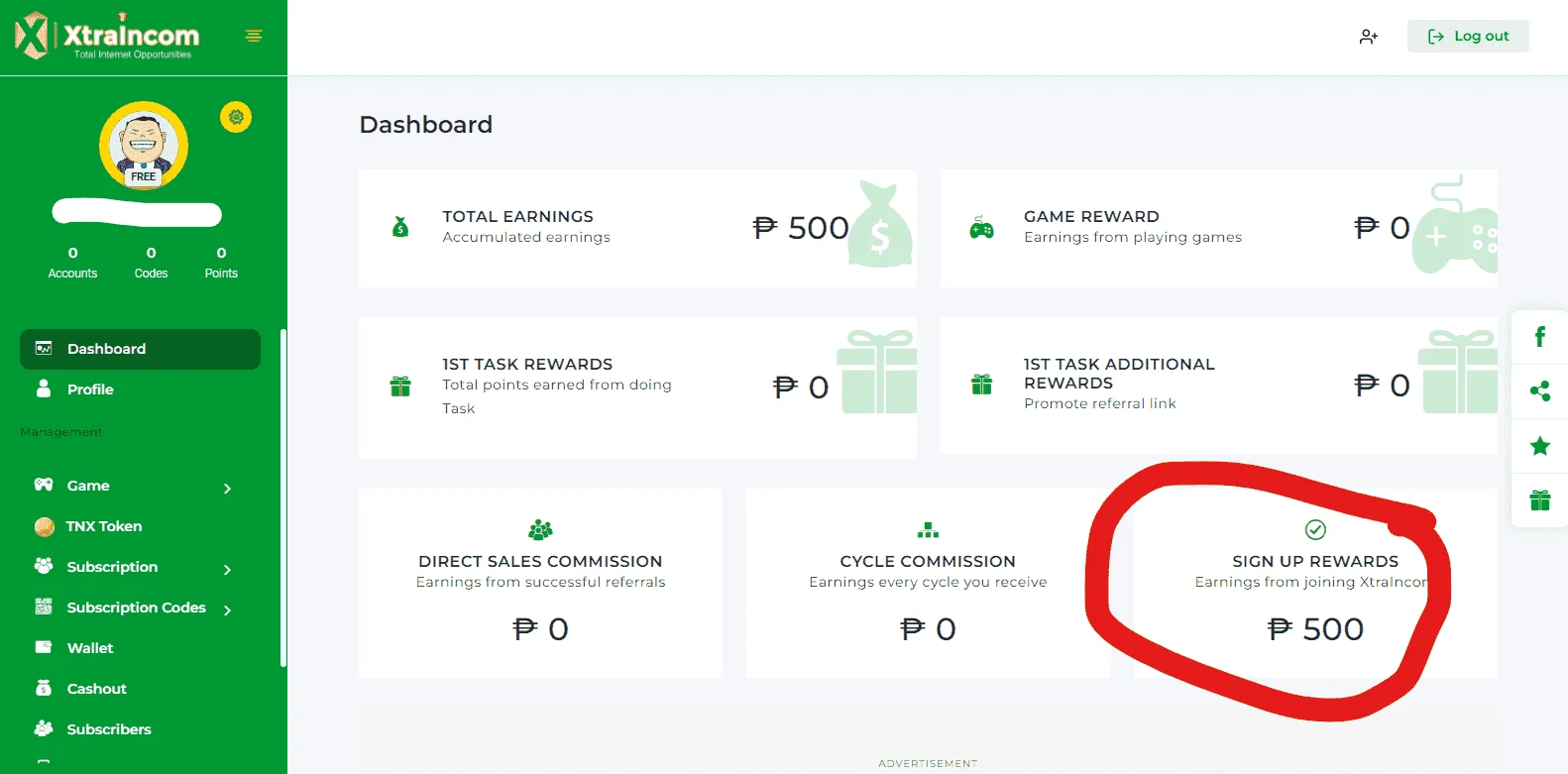This screenshot has width=1568, height=774.
Task: Open the Subscribers page
Action: (x=109, y=729)
